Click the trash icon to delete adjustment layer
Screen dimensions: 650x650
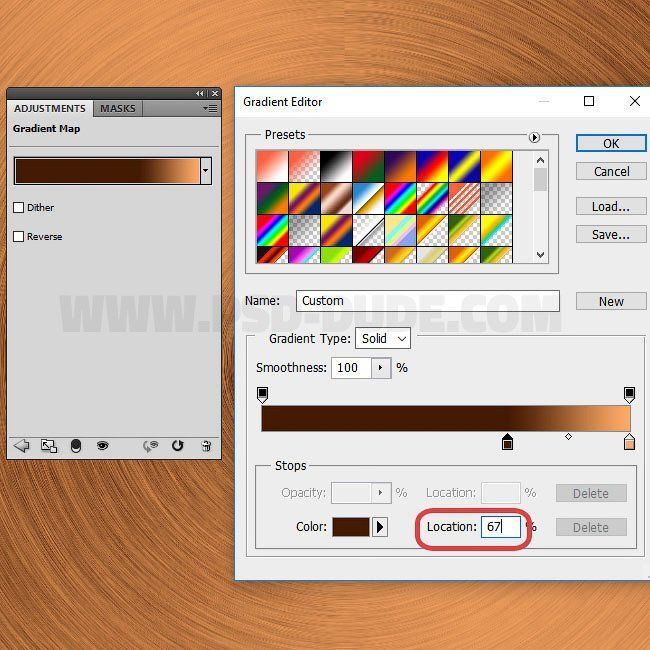point(206,446)
